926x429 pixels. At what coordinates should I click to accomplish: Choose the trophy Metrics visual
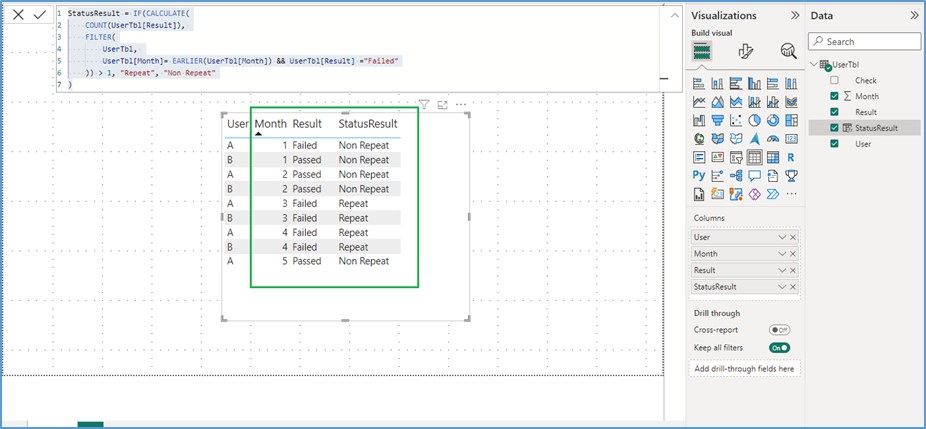pos(791,176)
